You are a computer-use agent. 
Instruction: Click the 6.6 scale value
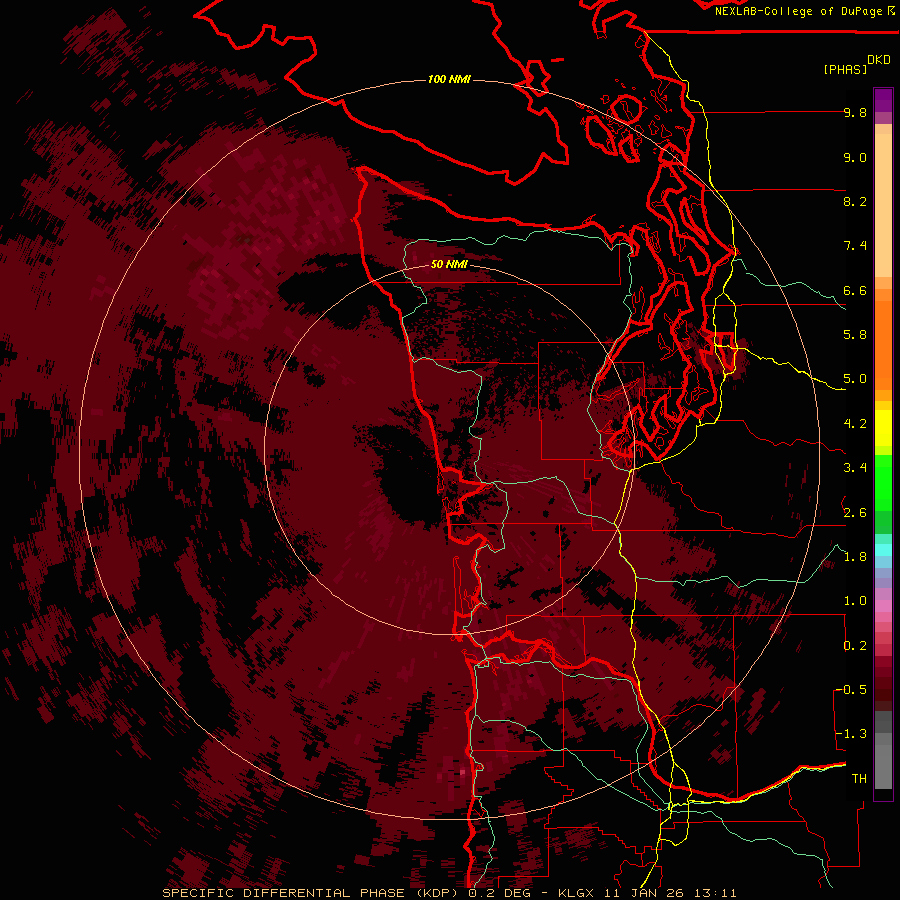coord(855,290)
